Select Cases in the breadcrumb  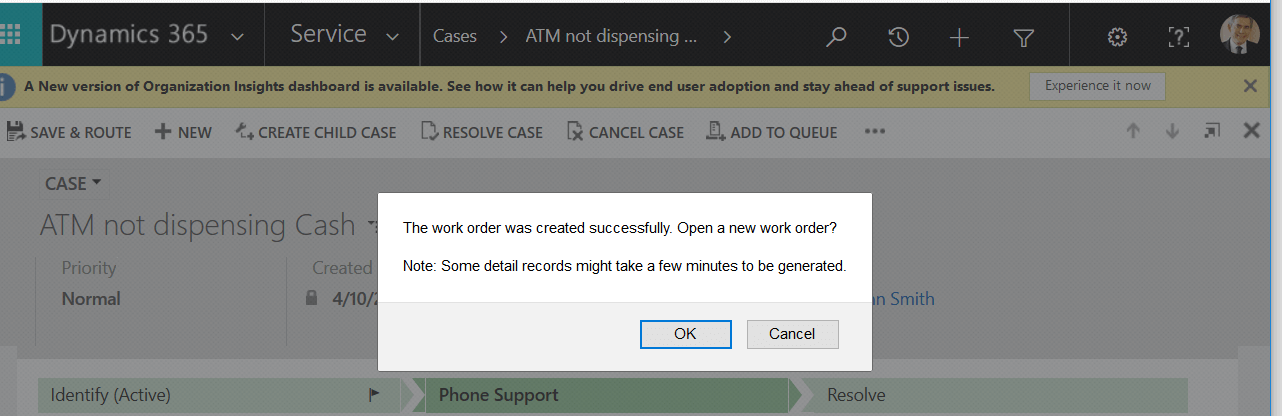455,36
